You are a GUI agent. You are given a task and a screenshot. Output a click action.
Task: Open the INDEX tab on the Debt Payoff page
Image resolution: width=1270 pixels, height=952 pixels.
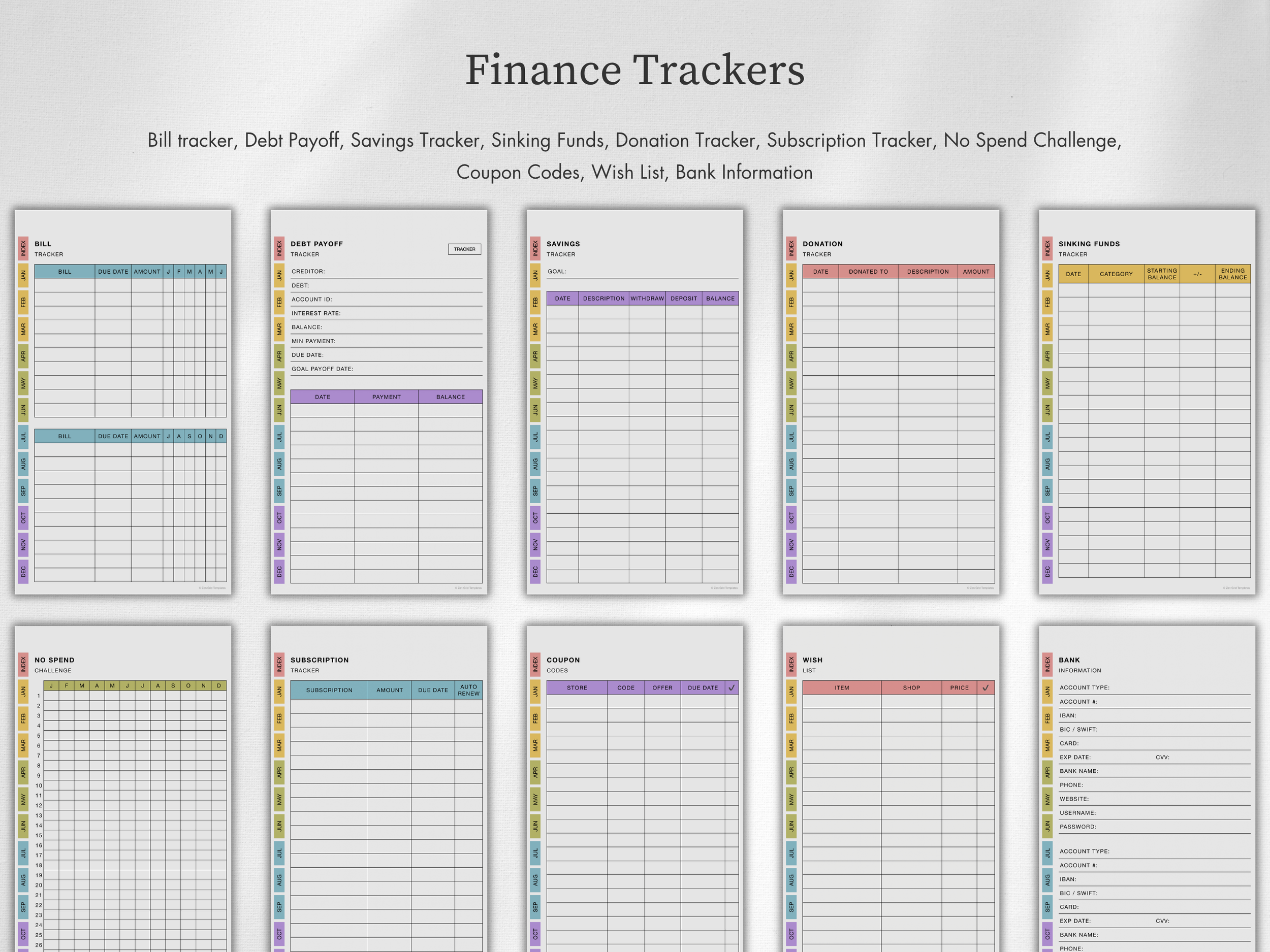(279, 248)
